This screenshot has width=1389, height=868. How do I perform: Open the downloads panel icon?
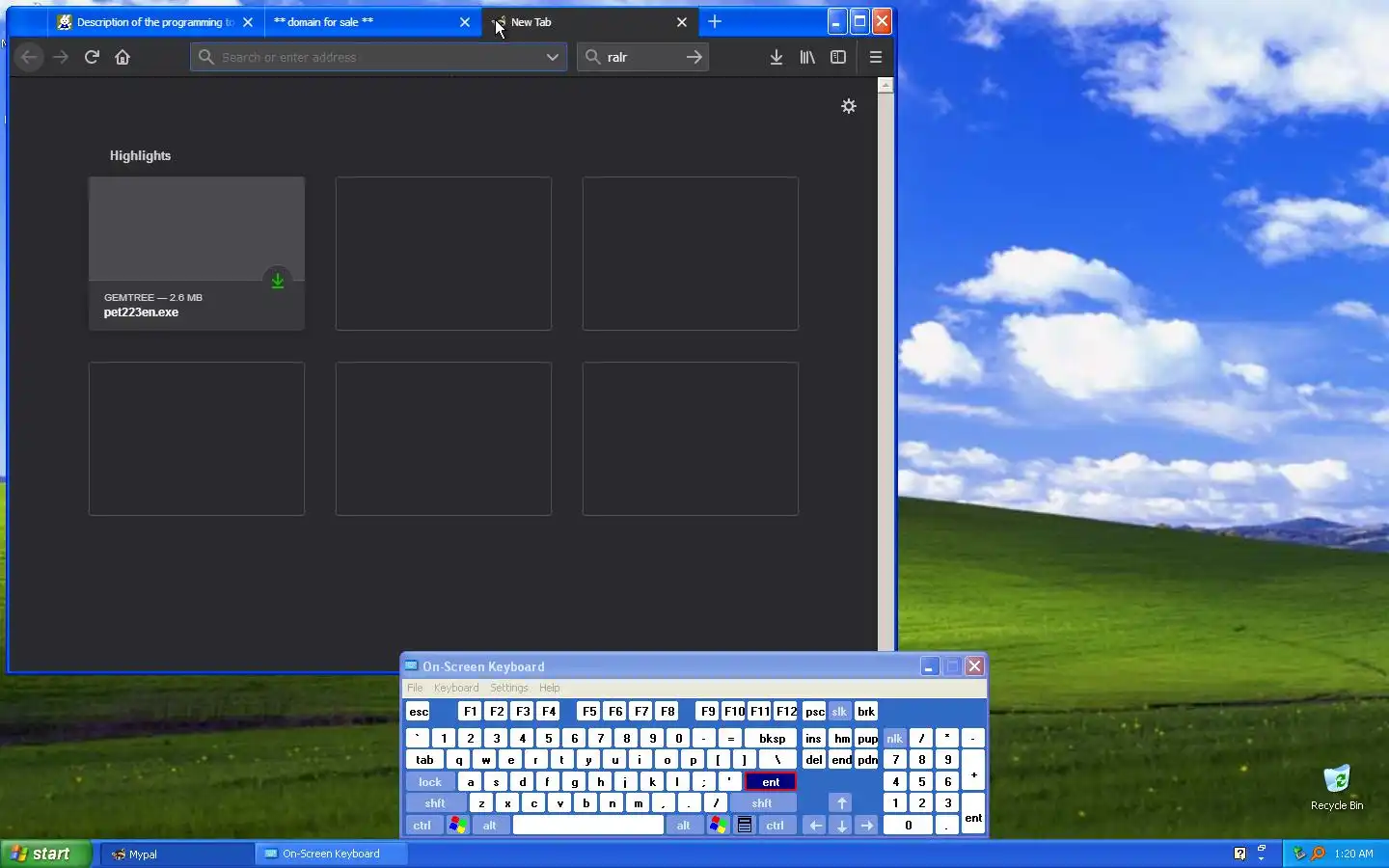click(x=776, y=57)
